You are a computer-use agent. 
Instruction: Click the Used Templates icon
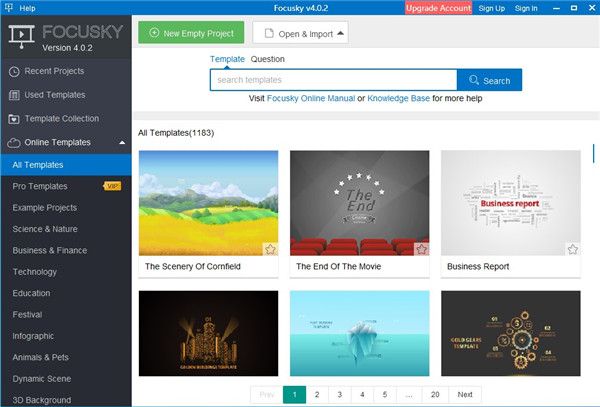pyautogui.click(x=14, y=95)
